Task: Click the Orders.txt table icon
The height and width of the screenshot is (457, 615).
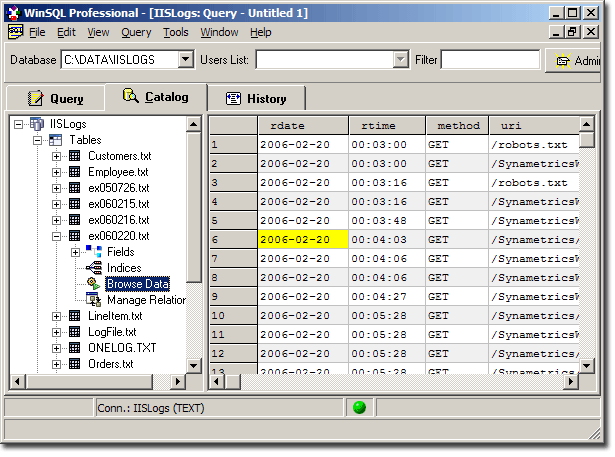Action: [75, 364]
